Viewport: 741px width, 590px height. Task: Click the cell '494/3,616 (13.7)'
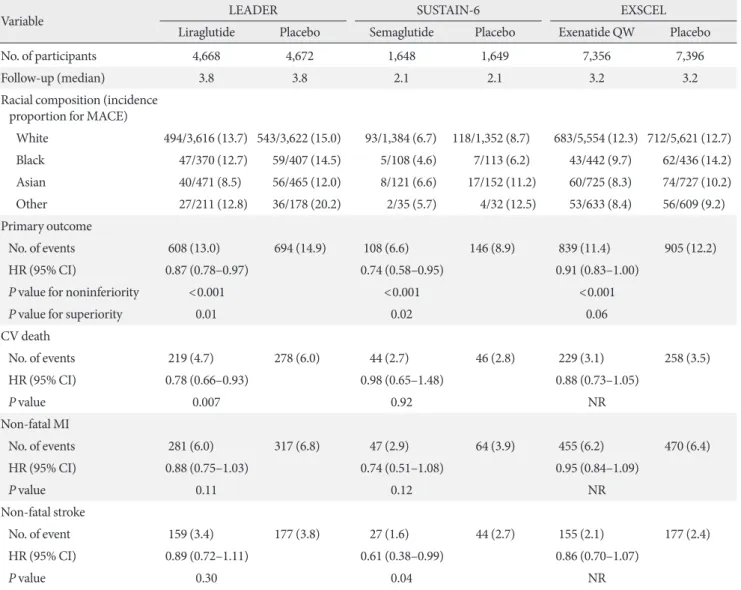click(206, 138)
